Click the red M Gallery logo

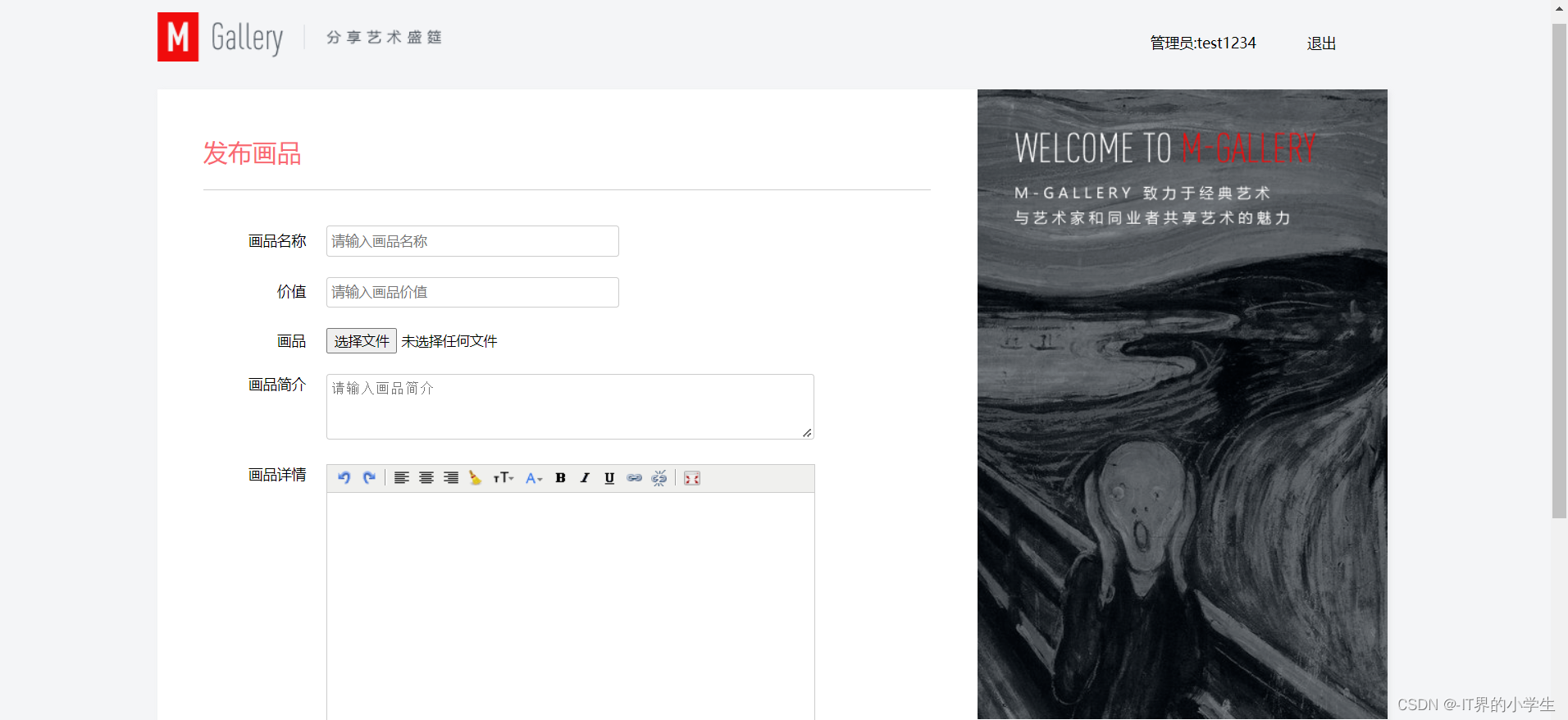click(178, 37)
